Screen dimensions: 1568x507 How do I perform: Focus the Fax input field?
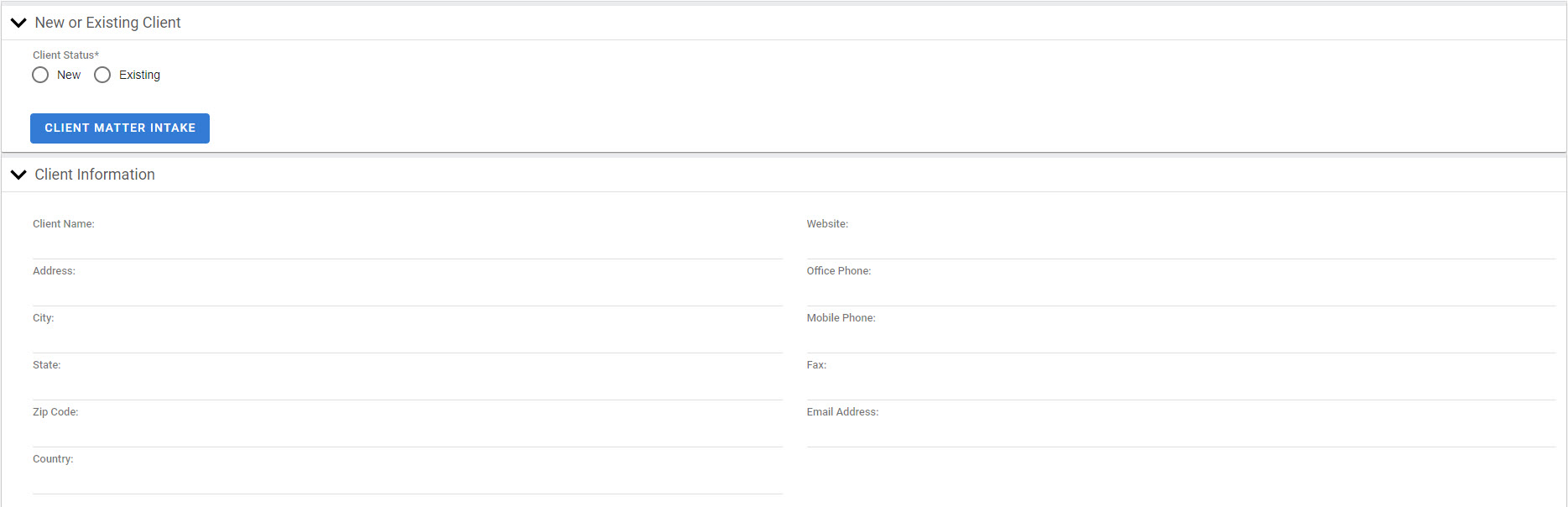pos(1181,388)
